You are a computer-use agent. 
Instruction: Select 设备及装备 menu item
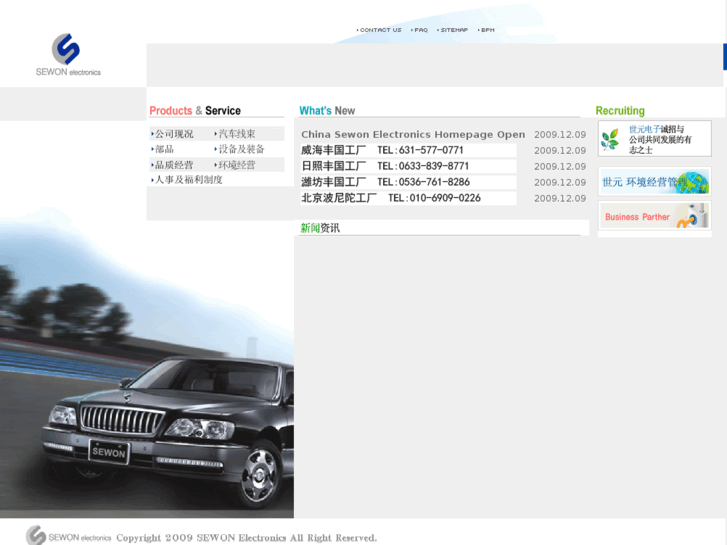tap(239, 149)
